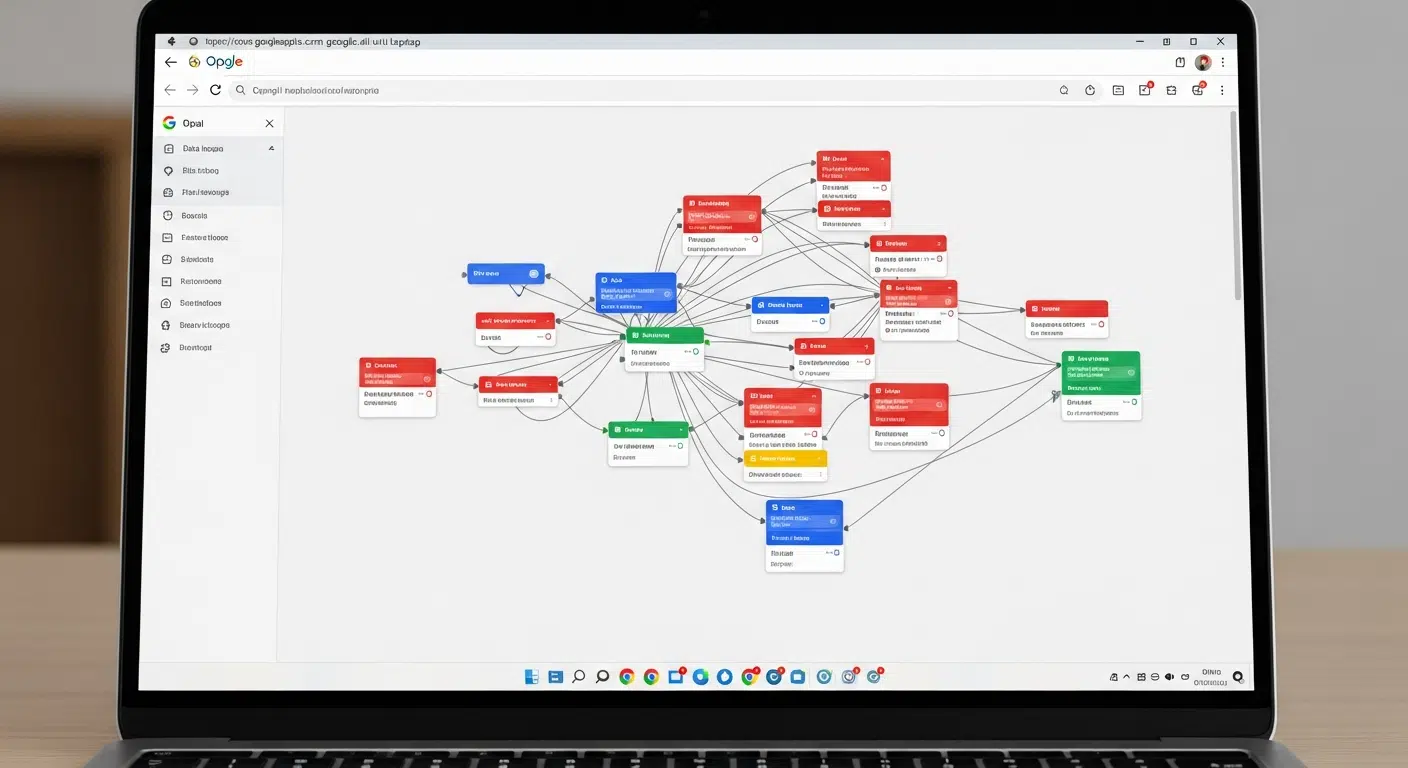Open Windows Search from the taskbar
This screenshot has width=1408, height=768.
(579, 676)
